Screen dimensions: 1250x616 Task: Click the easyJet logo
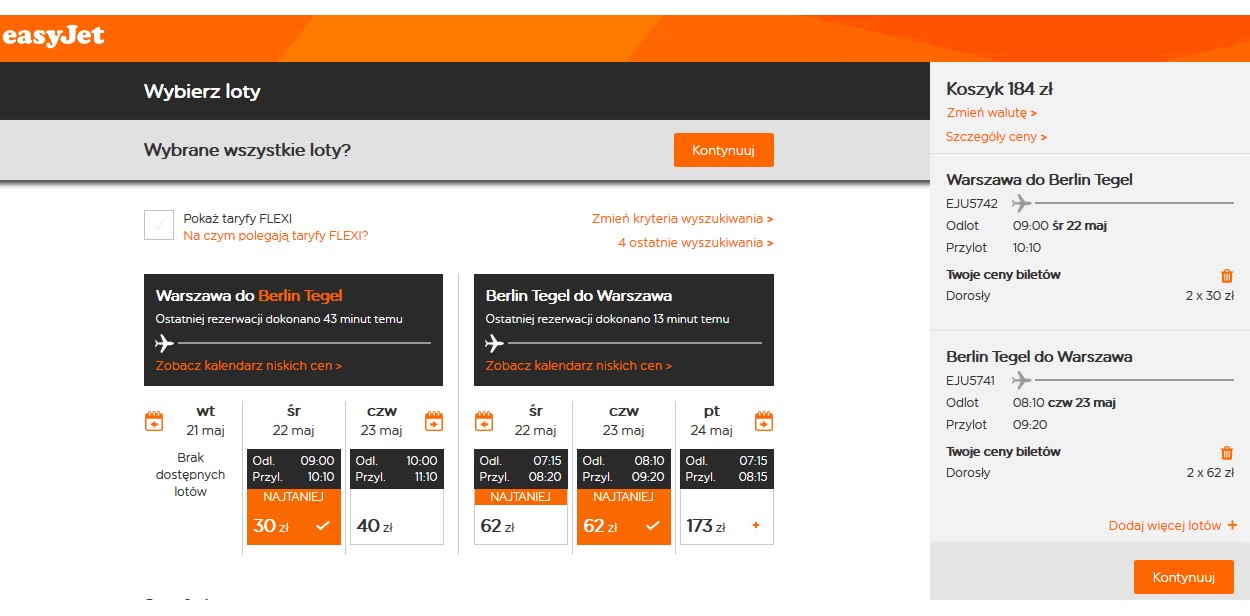[52, 38]
